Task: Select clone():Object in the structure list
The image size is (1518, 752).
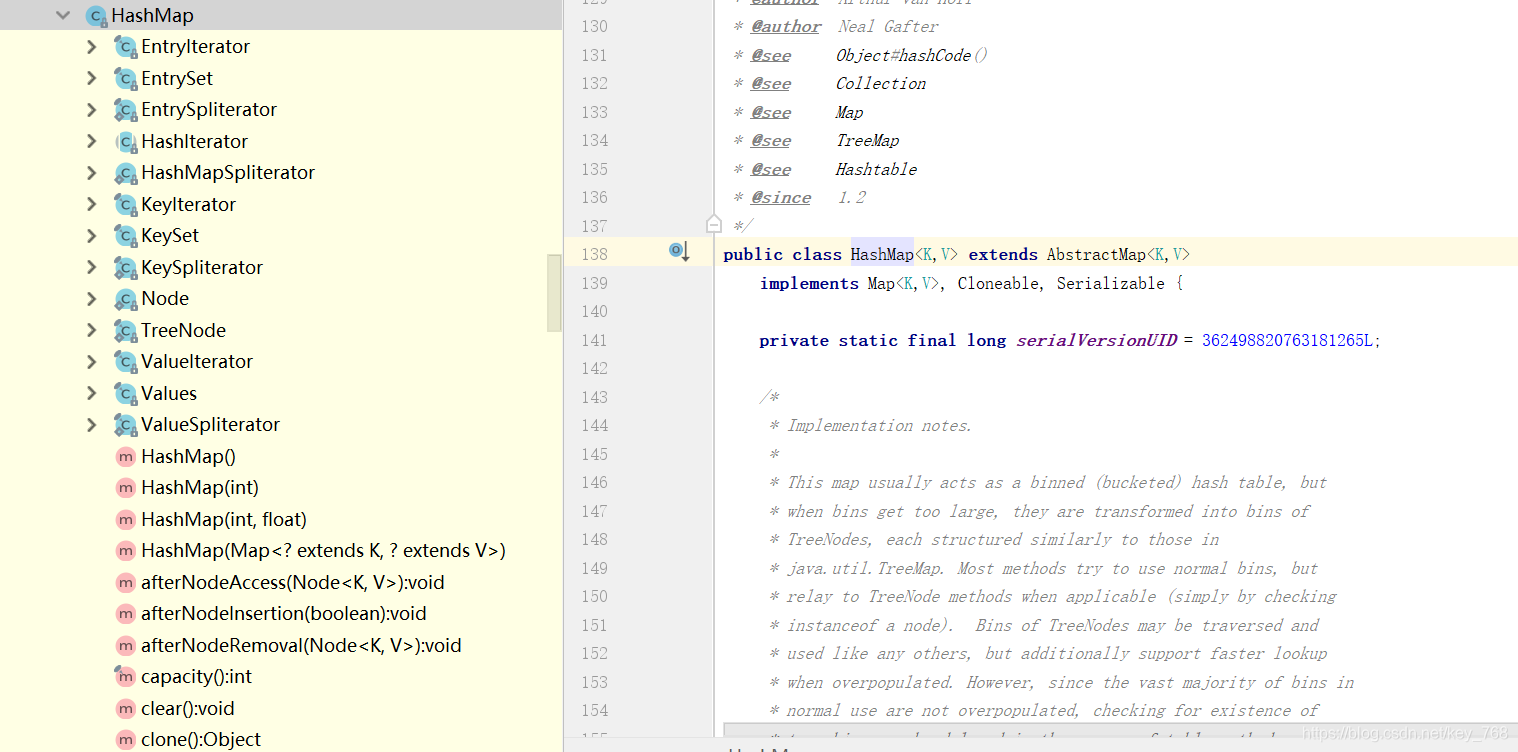Action: pos(201,739)
